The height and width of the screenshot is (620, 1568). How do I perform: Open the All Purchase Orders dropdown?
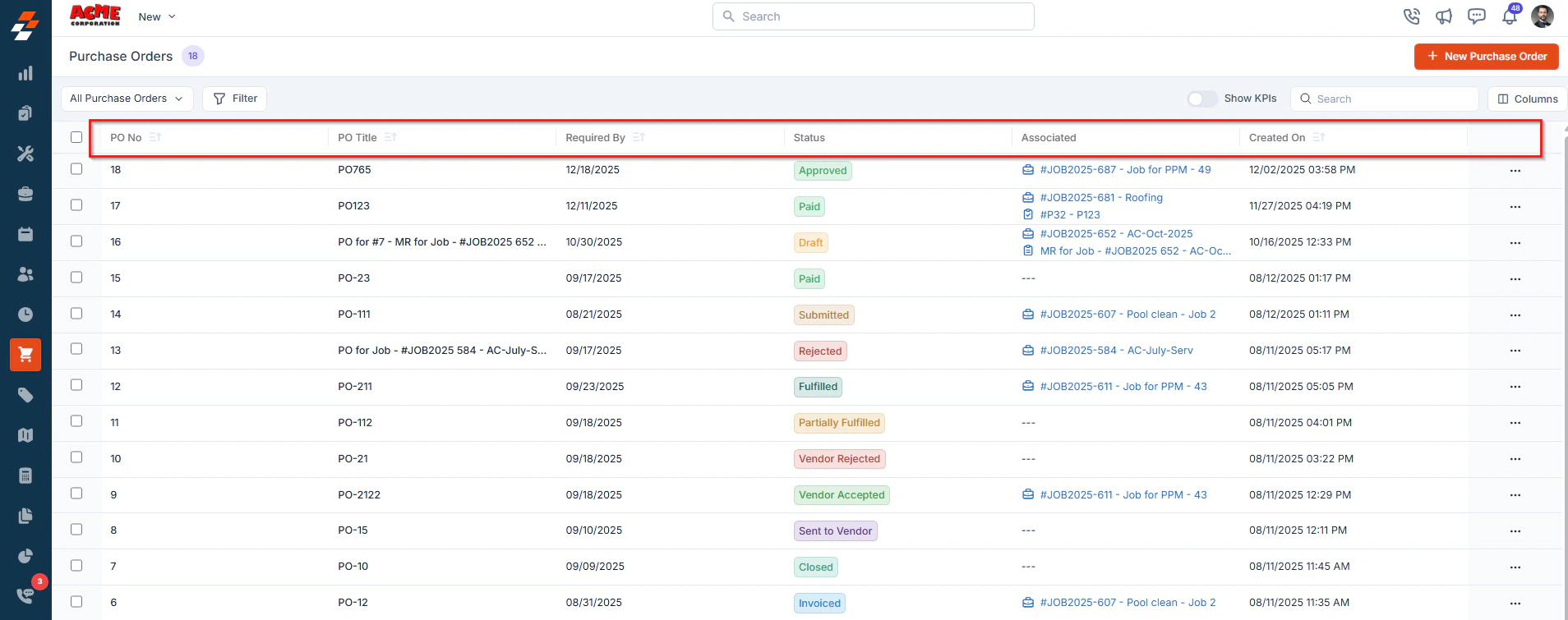(x=127, y=99)
